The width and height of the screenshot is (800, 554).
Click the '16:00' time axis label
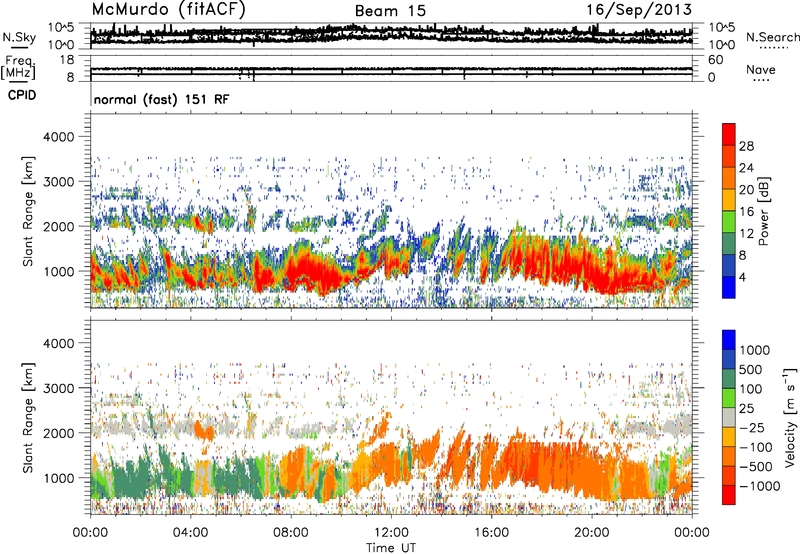point(491,533)
